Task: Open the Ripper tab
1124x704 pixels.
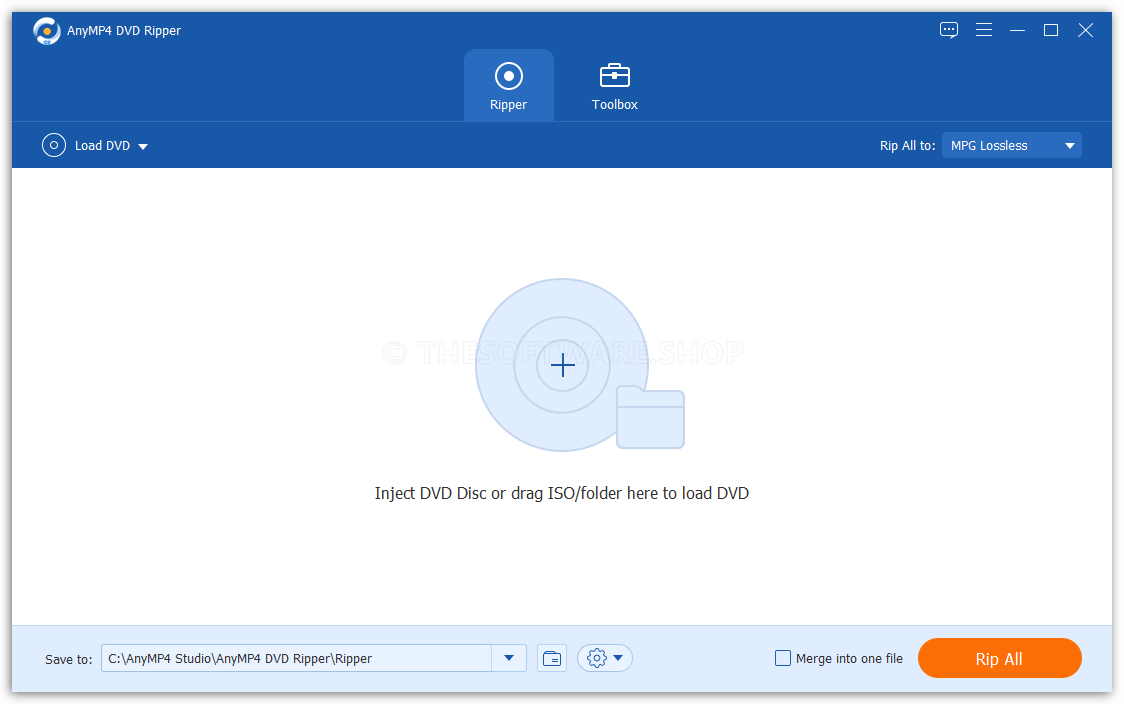Action: tap(508, 85)
